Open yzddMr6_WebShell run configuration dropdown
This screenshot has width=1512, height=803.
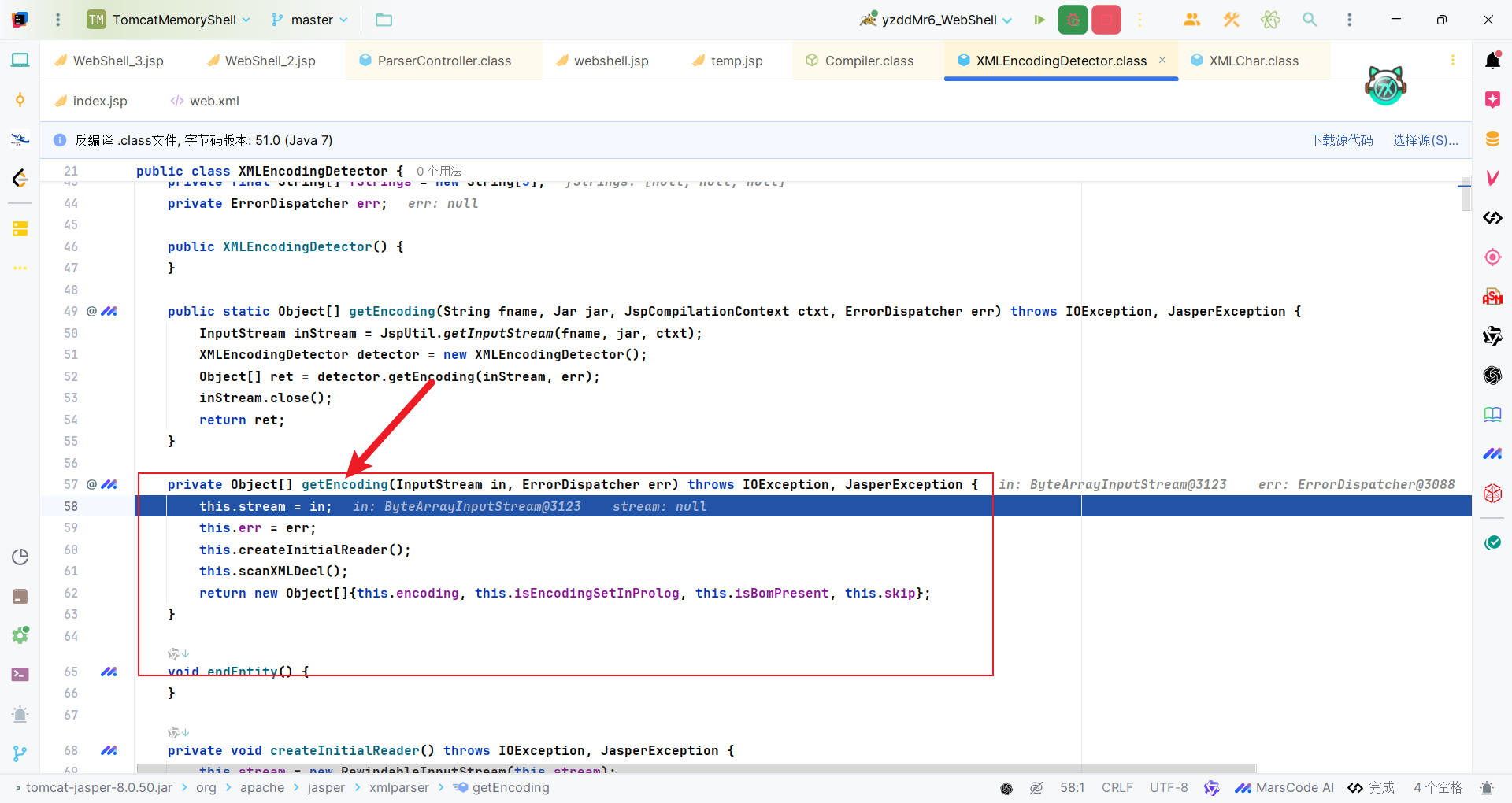pos(936,20)
